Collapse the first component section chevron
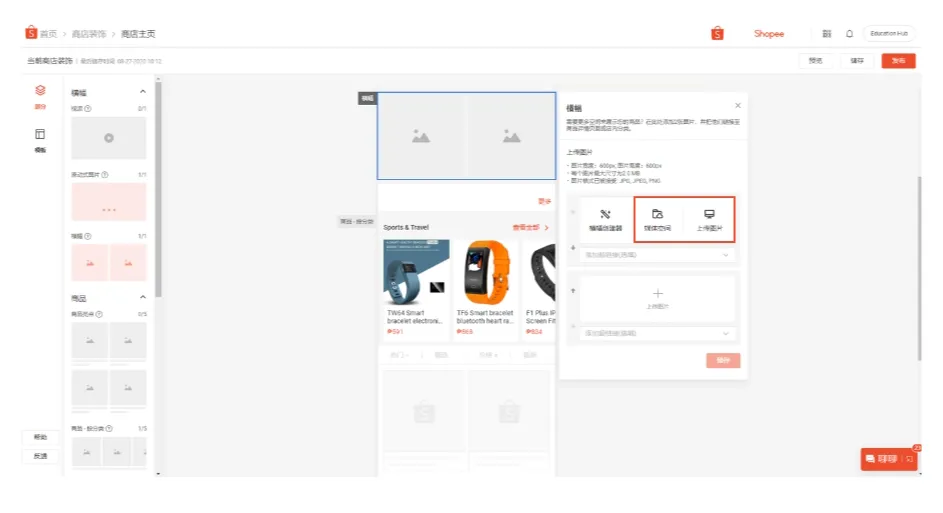Screen dimensions: 943x513 (x=143, y=91)
